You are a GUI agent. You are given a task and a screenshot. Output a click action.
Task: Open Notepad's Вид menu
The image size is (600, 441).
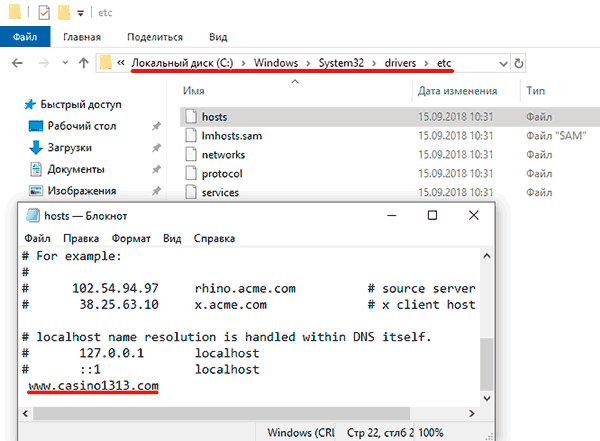tap(172, 238)
